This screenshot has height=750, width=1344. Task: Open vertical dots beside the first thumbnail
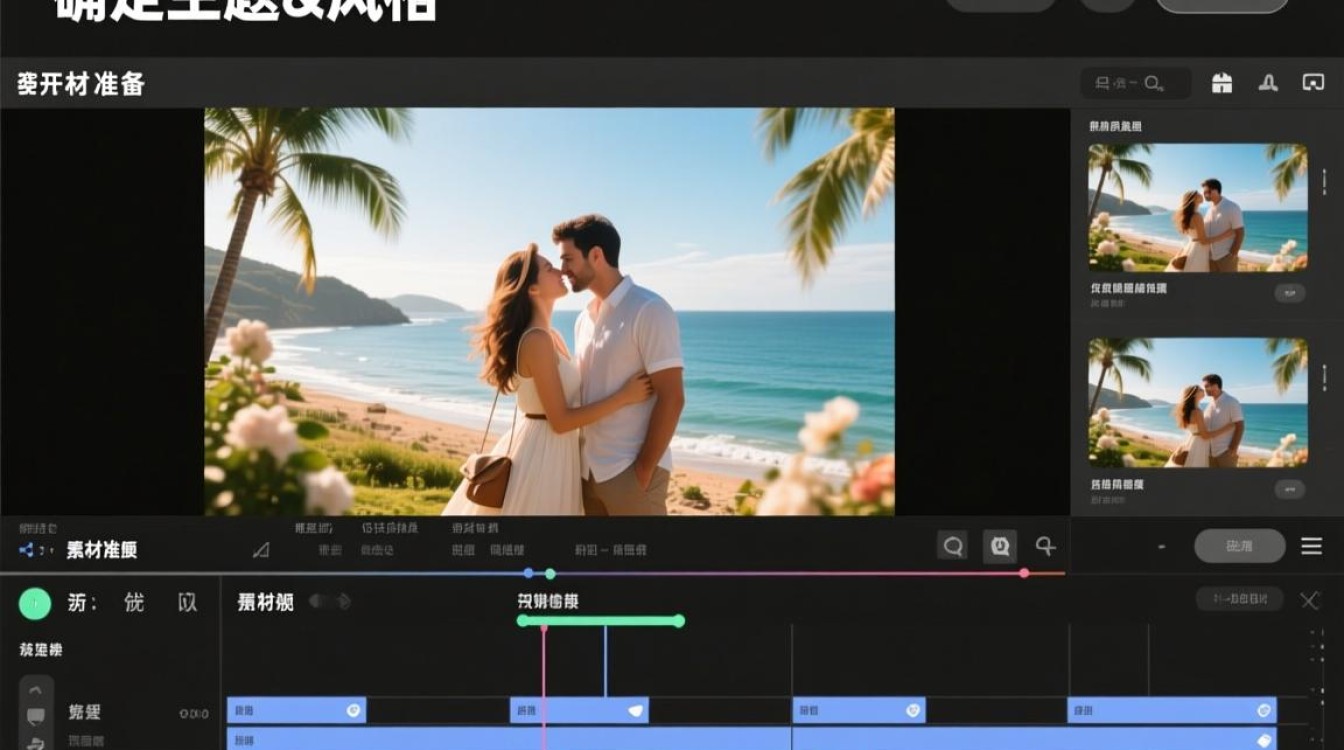click(1325, 181)
